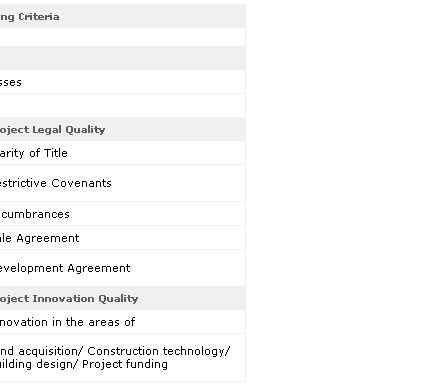Select the 'arity of Title' row
The height and width of the screenshot is (389, 430).
coord(122,153)
